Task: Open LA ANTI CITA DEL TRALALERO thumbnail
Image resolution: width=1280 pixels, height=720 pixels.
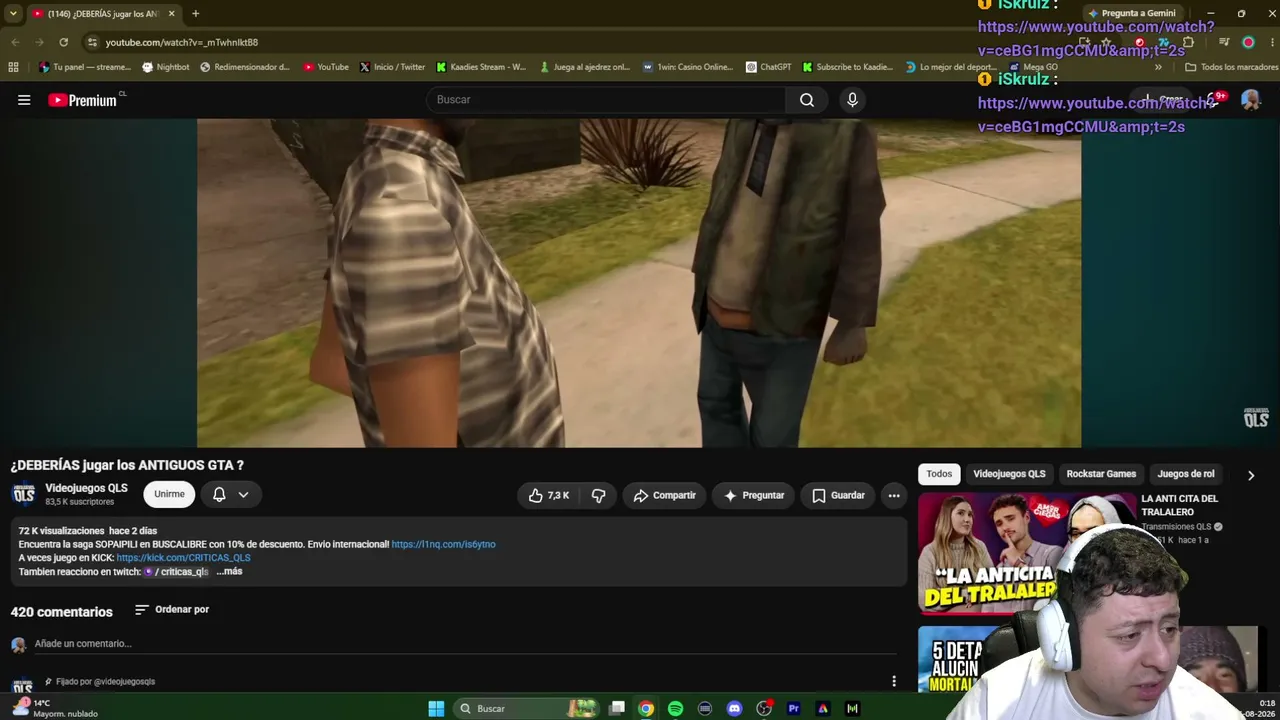Action: 1027,553
